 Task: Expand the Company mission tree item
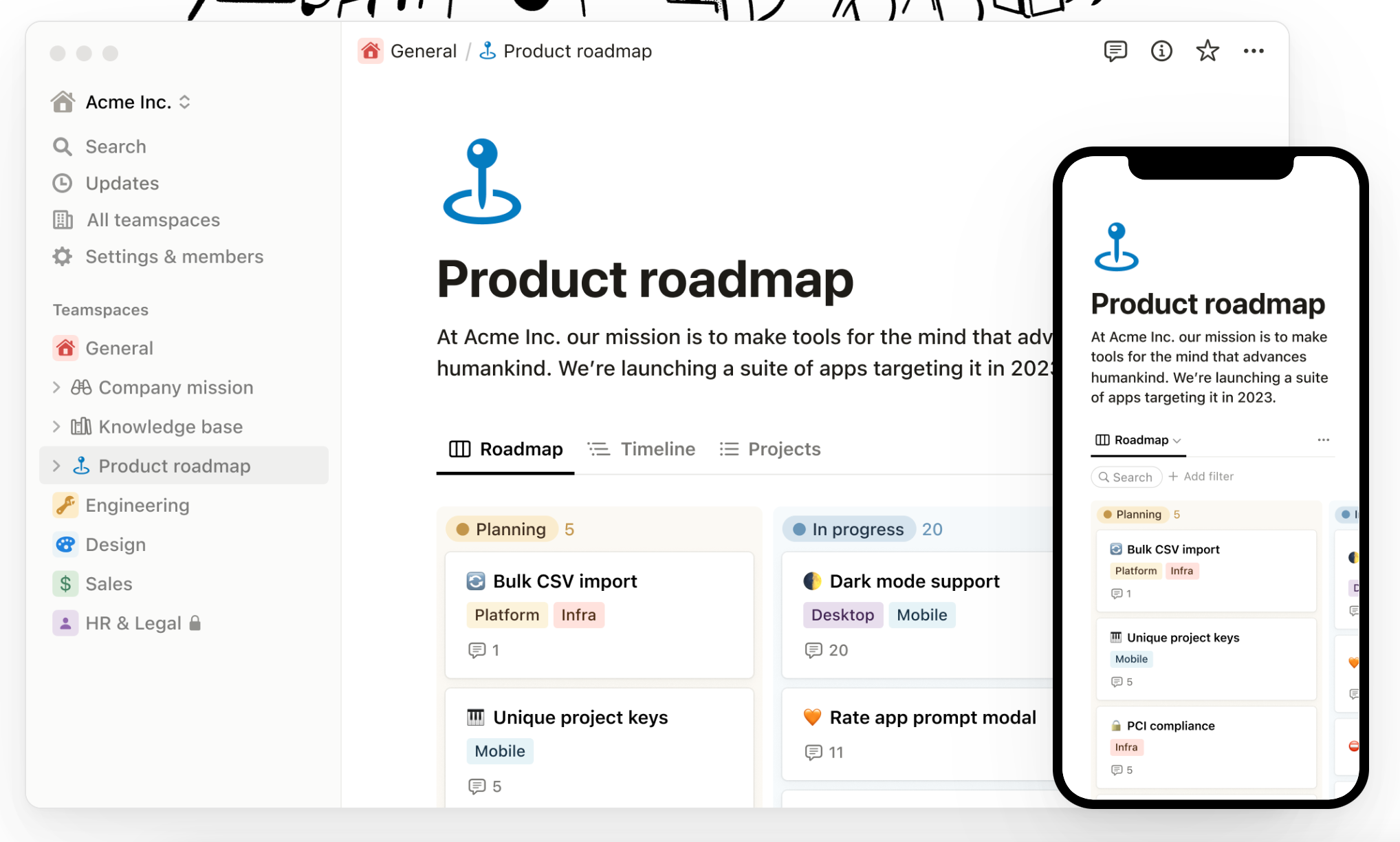click(56, 387)
